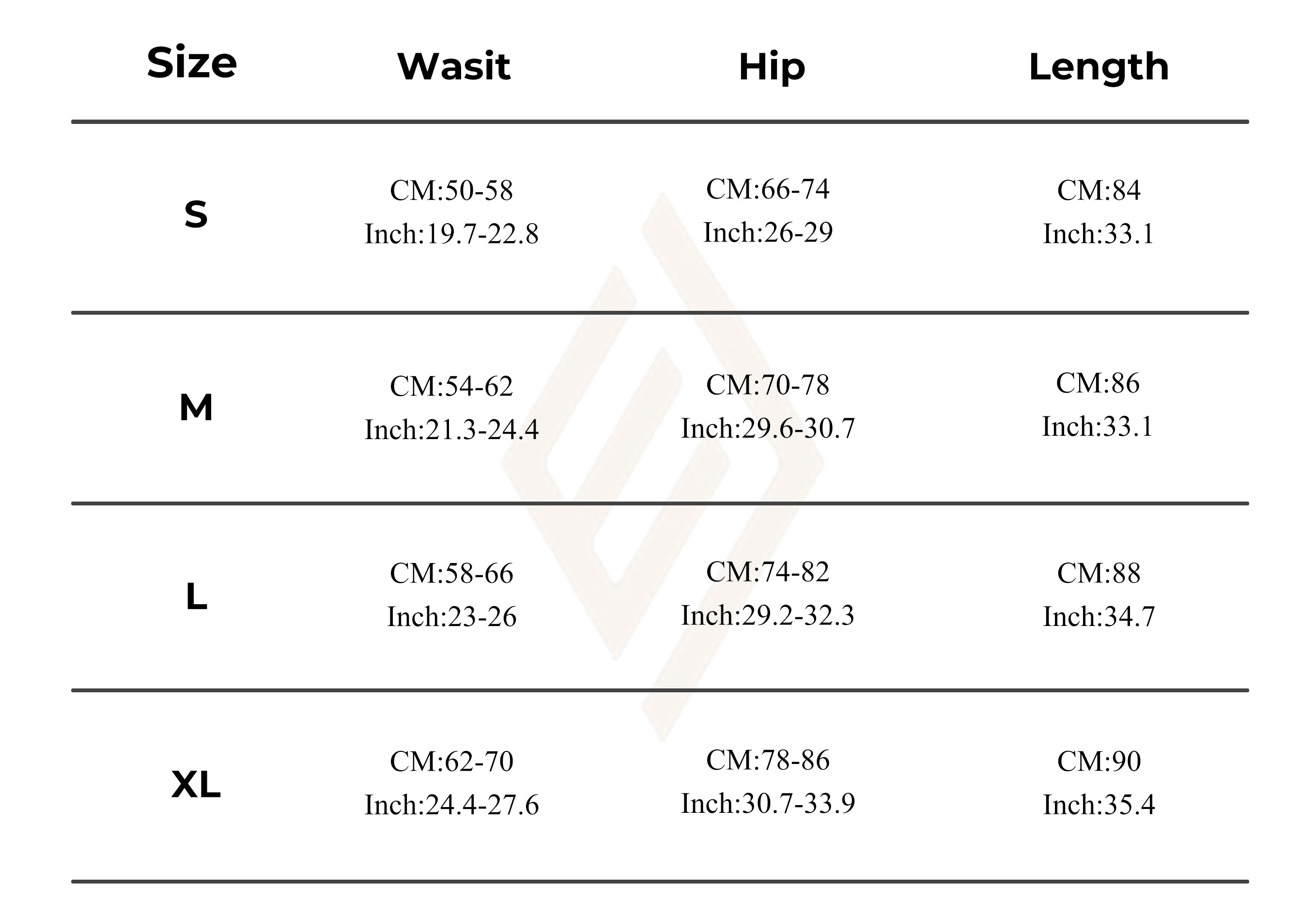Click hip value CM:78-86 for size XL
1316x915 pixels.
(768, 760)
